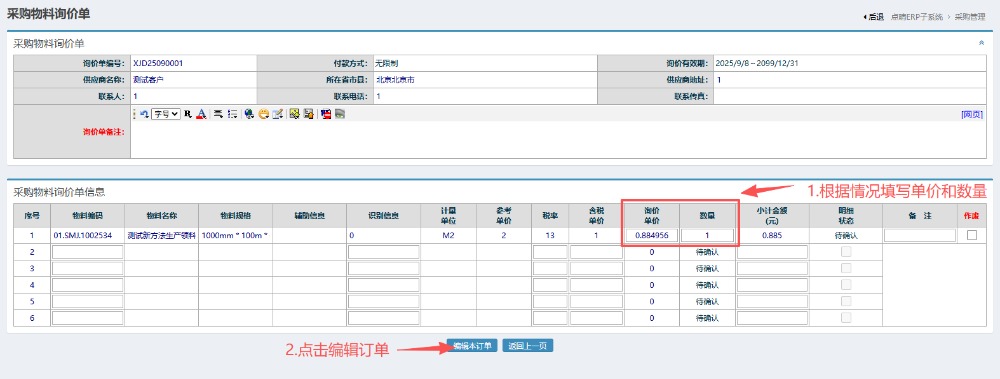Collapse the 采购物料询价单 panel chevron
Image resolution: width=1000 pixels, height=379 pixels.
point(981,43)
